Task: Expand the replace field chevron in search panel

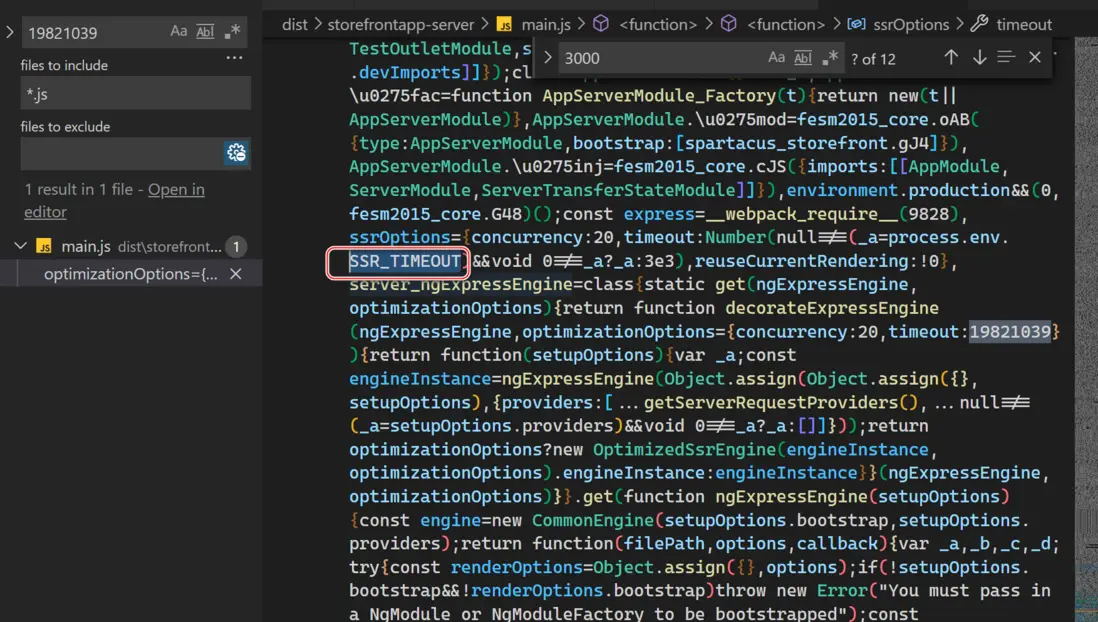Action: [x=10, y=32]
